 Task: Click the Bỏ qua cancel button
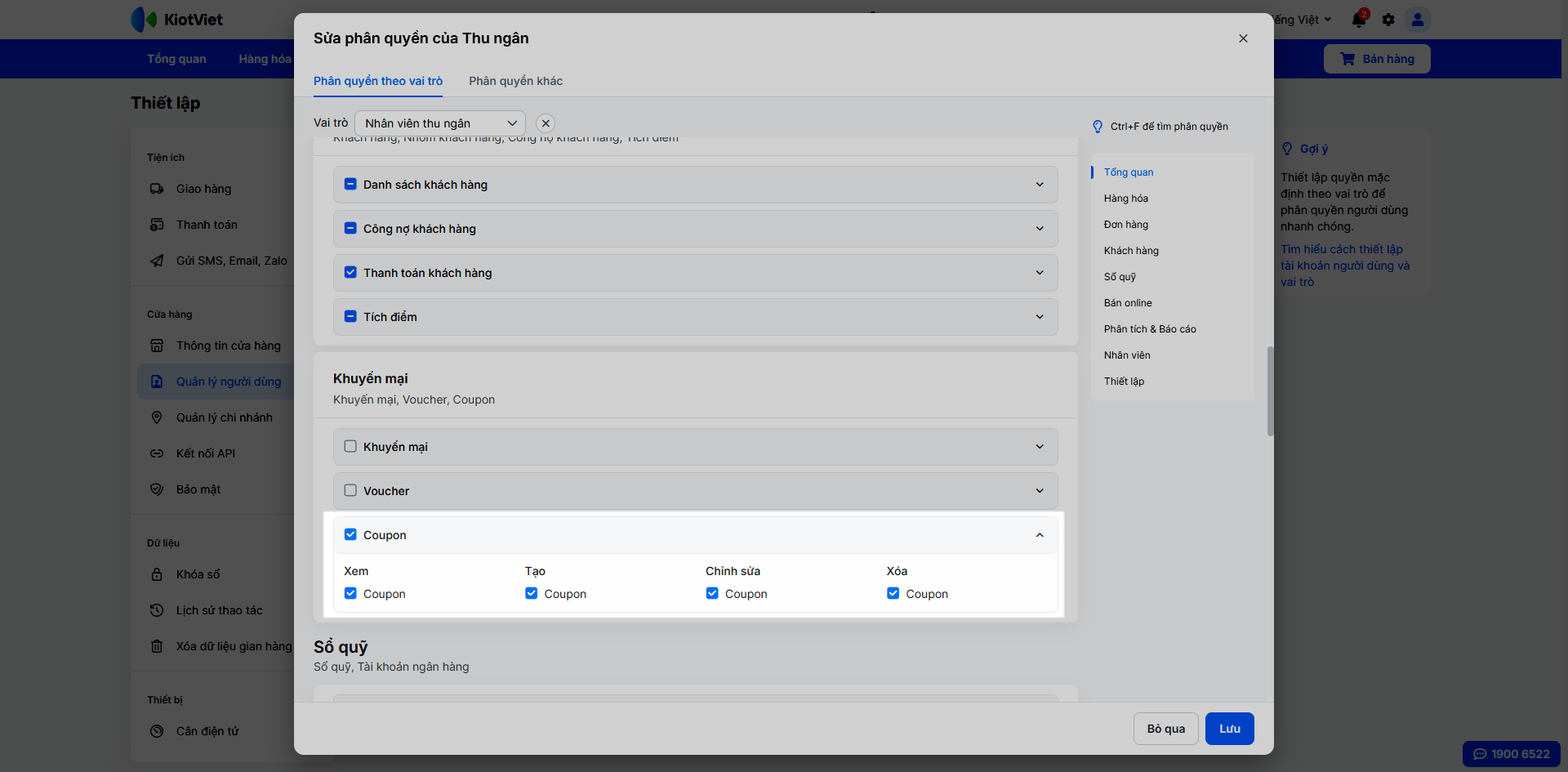point(1165,729)
